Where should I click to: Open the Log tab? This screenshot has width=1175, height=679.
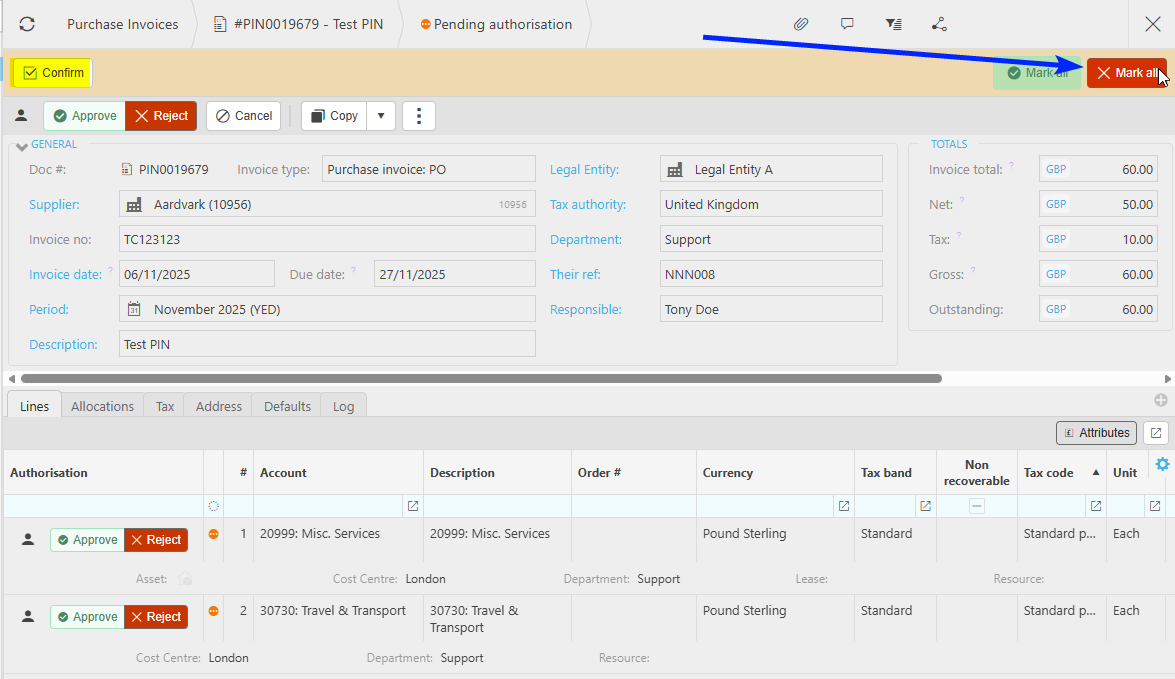(x=343, y=406)
